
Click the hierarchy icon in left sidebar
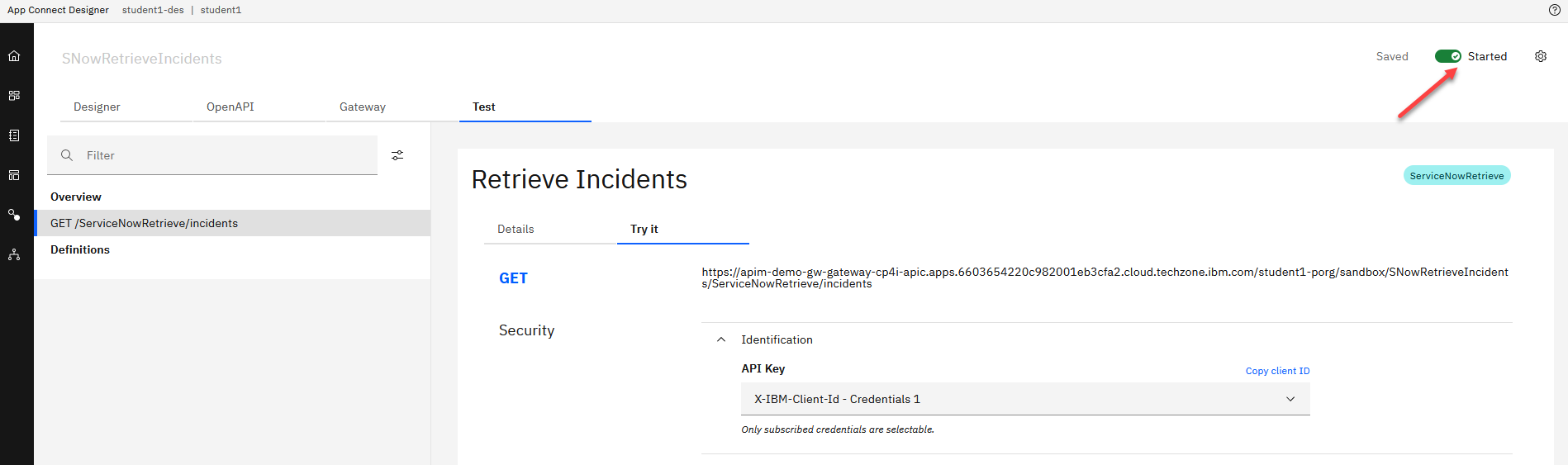tap(14, 254)
